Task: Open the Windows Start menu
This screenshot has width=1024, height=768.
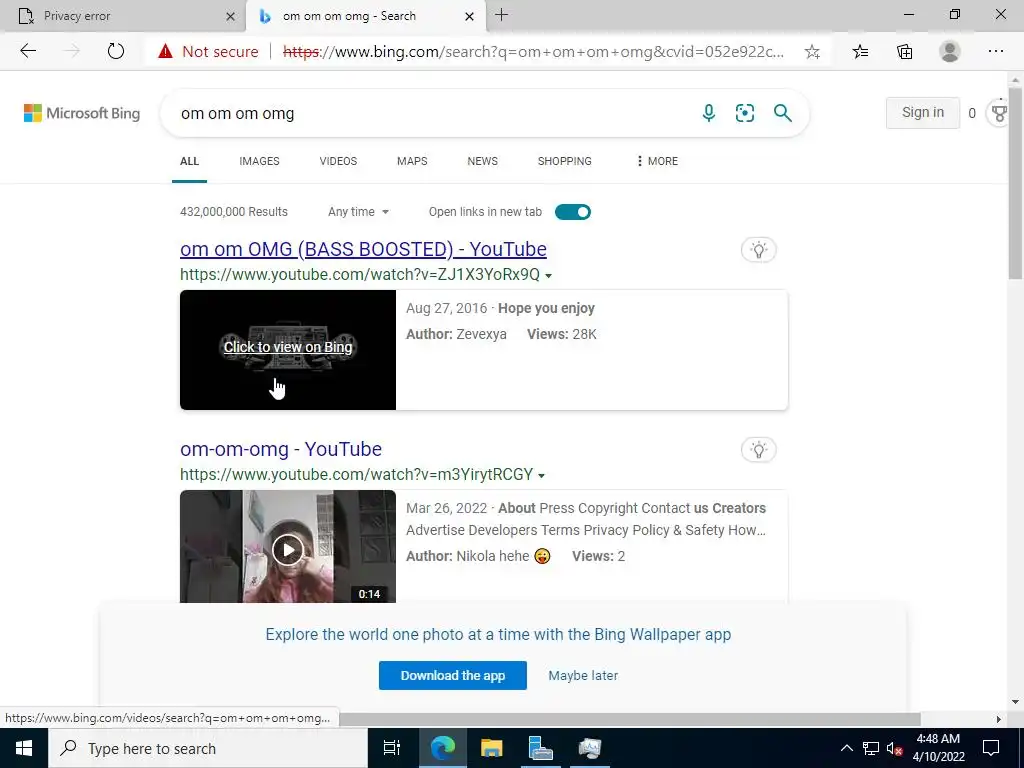Action: 24,748
